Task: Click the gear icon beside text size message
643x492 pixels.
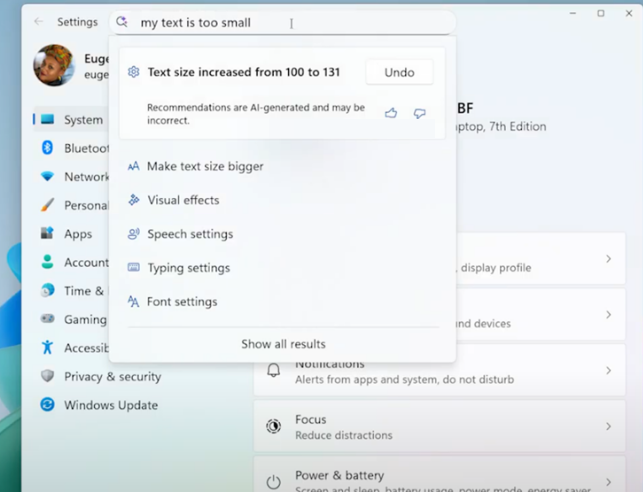Action: tap(134, 72)
